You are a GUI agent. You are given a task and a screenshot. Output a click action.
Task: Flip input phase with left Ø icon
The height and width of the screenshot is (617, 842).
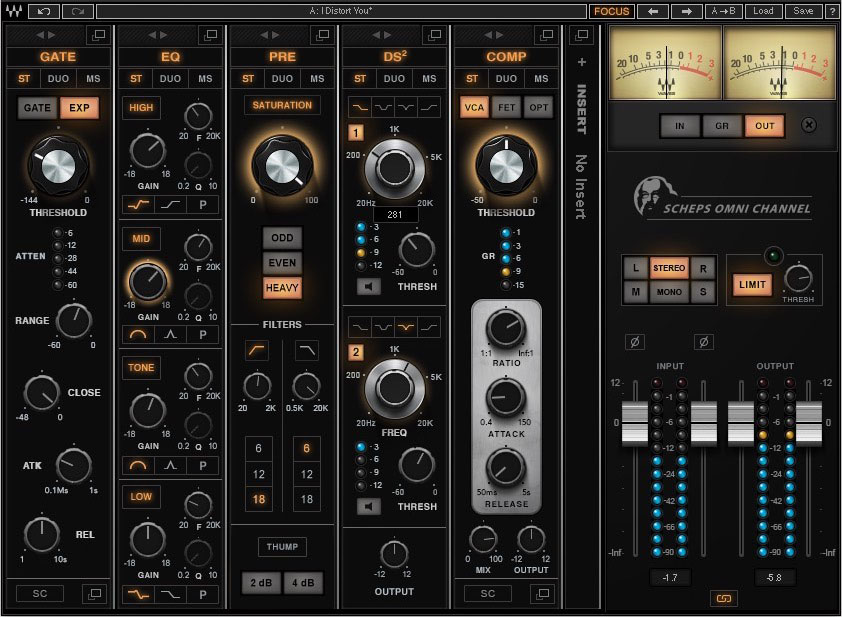click(635, 342)
